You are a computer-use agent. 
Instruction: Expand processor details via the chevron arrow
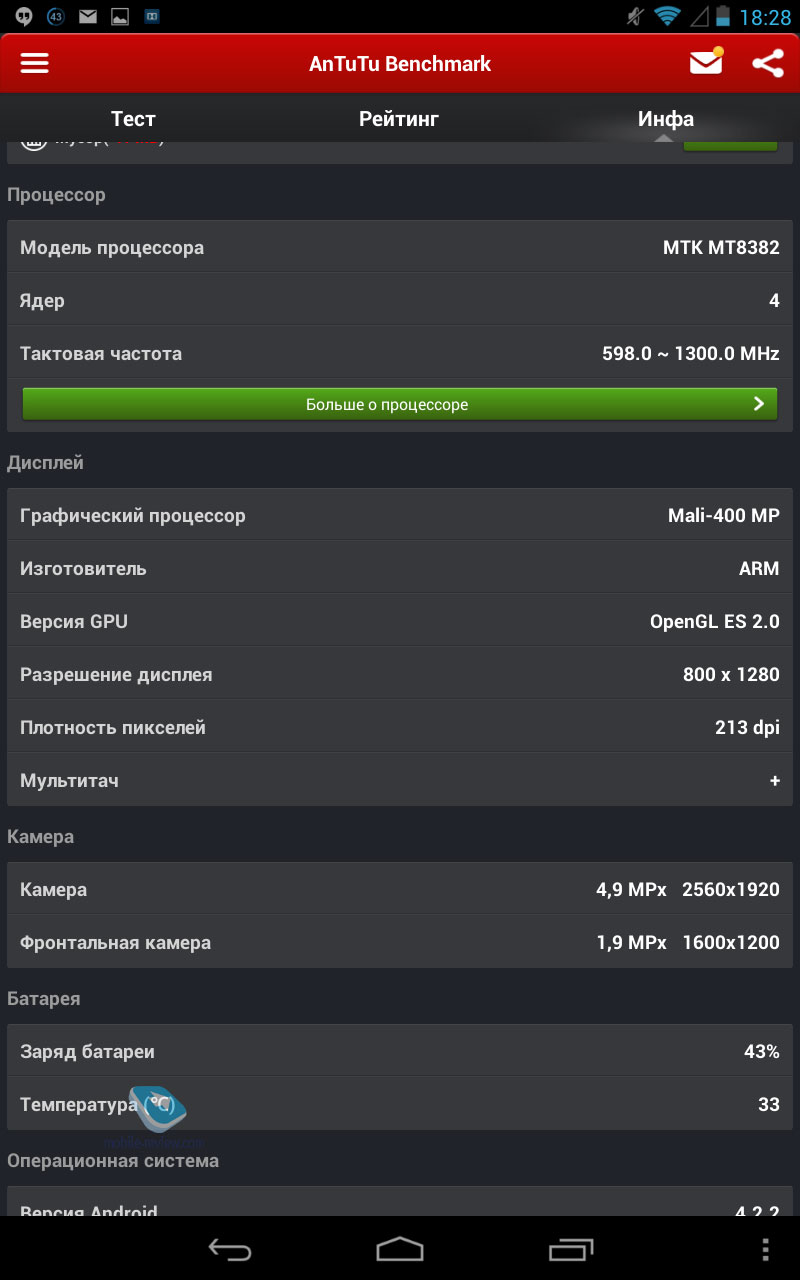click(x=759, y=404)
